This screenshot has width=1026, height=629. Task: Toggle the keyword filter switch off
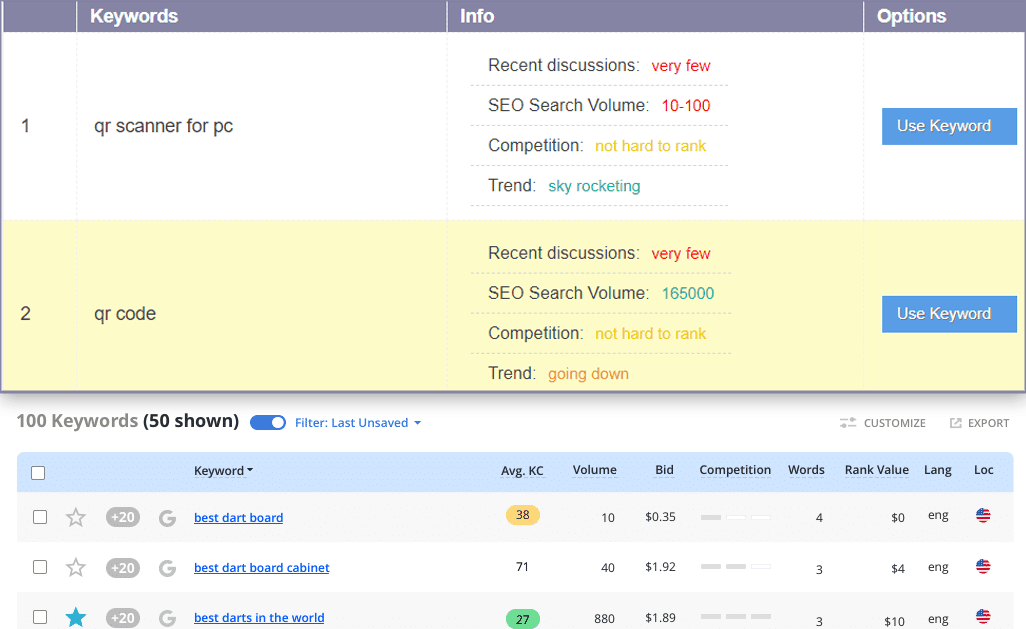[268, 423]
